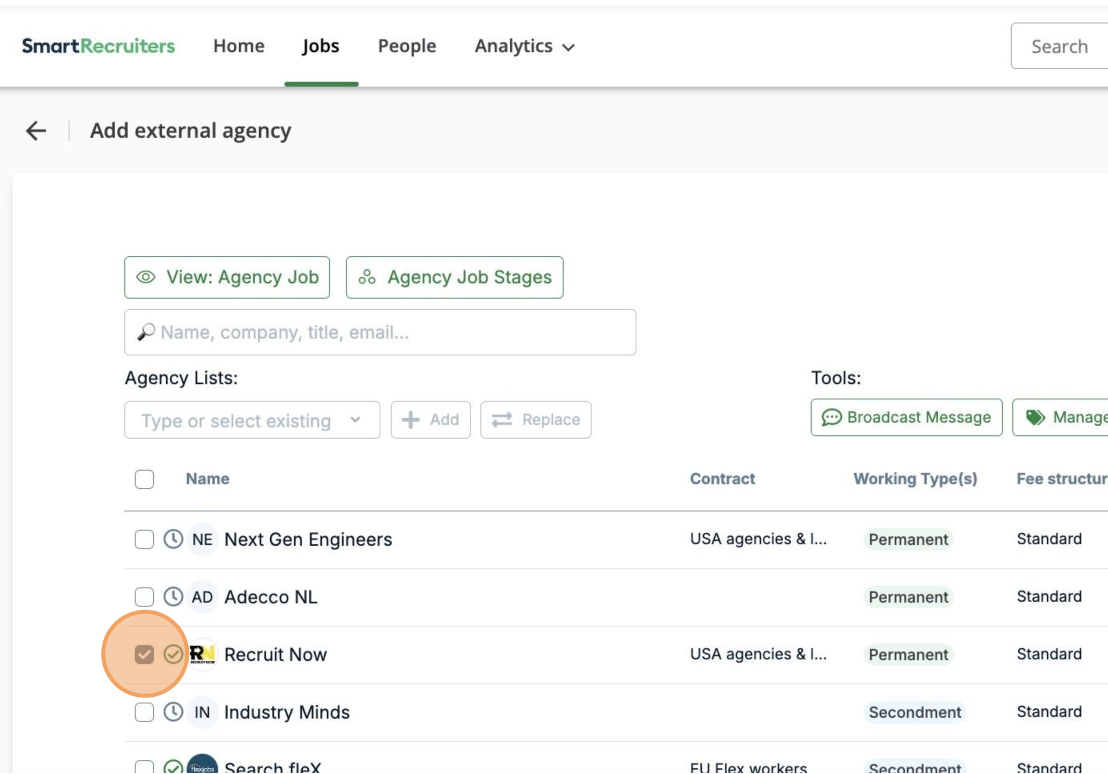Check the Next Gen Engineers checkbox
The width and height of the screenshot is (1108, 774).
pyautogui.click(x=144, y=539)
